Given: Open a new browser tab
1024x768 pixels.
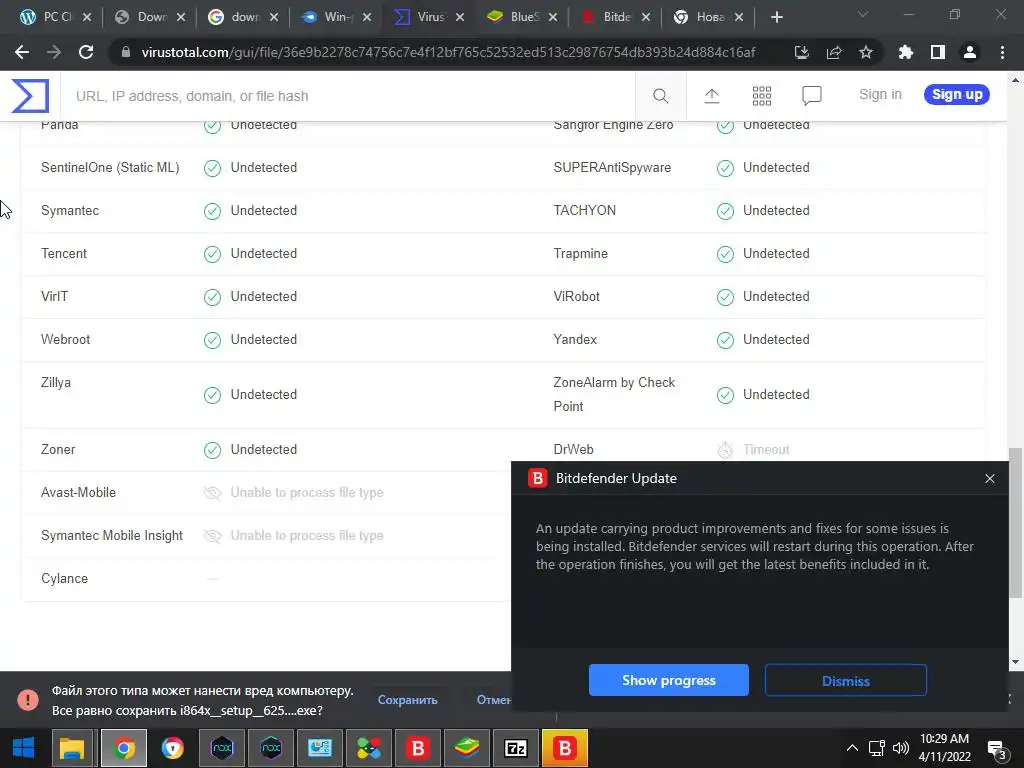Looking at the screenshot, I should [776, 18].
